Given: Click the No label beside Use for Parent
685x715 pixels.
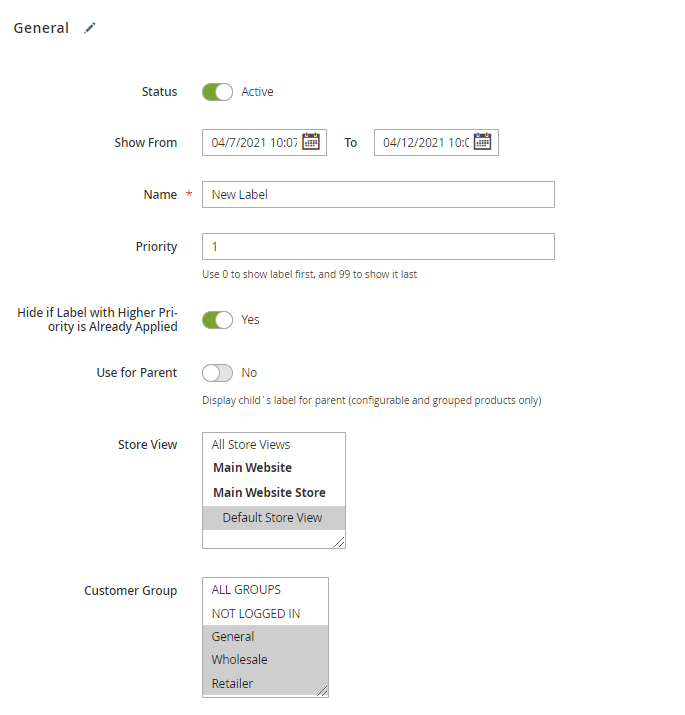Looking at the screenshot, I should coord(249,373).
